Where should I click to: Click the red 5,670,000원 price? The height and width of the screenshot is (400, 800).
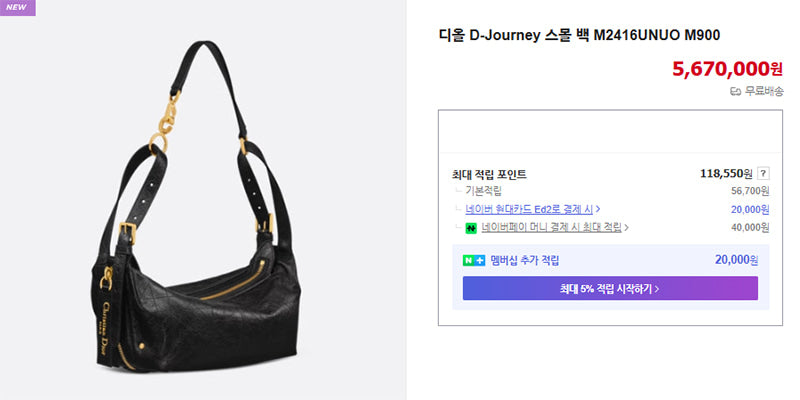coord(727,68)
